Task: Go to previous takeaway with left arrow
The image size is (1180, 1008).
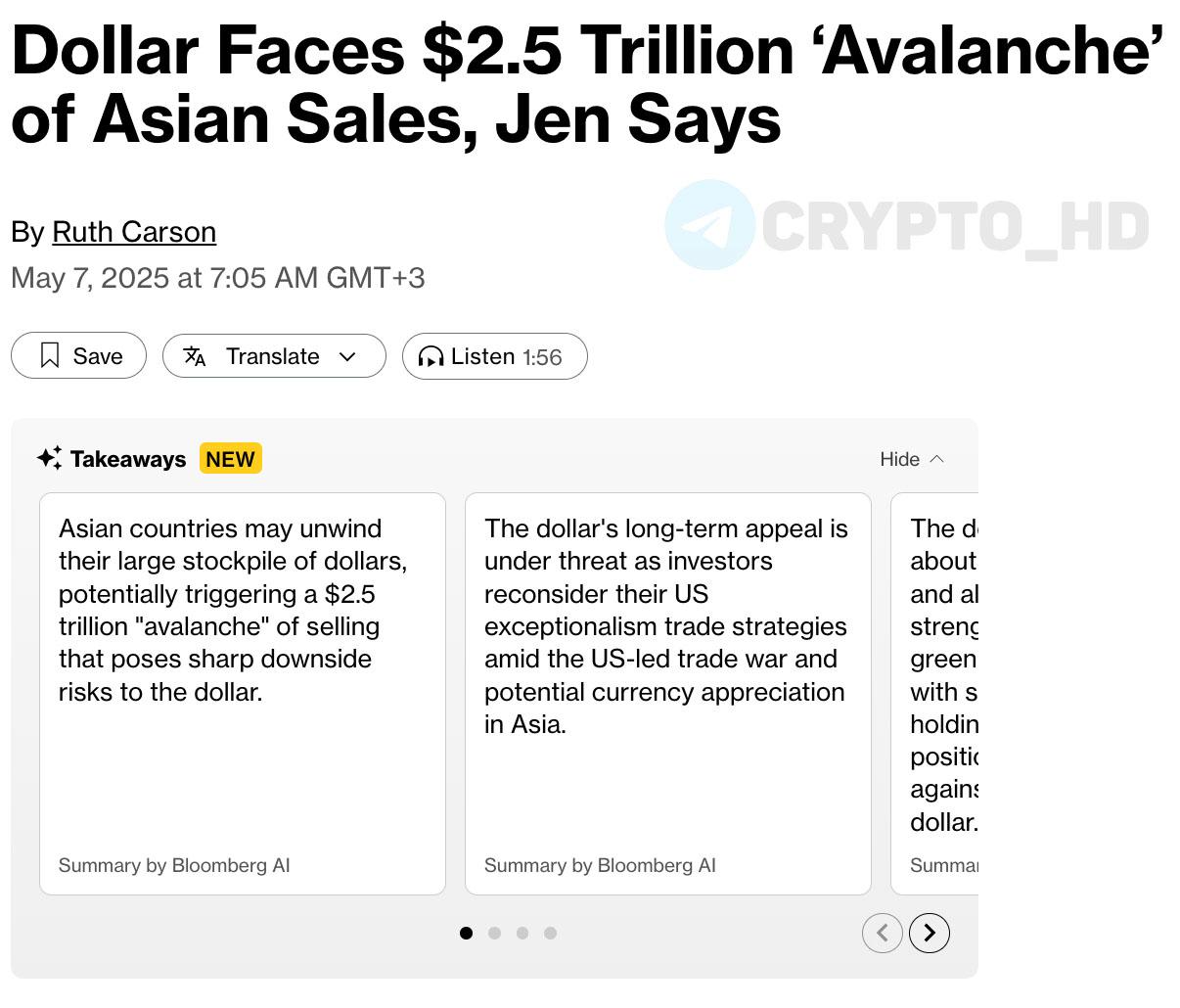Action: 883,933
